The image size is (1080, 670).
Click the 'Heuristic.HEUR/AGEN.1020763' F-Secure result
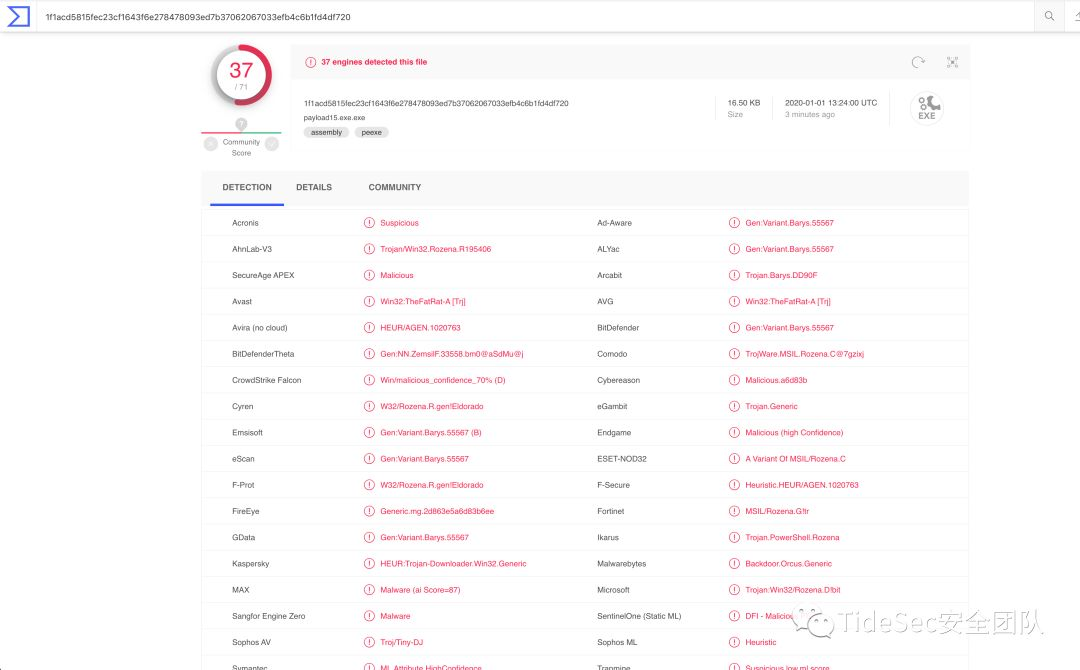[x=802, y=485]
